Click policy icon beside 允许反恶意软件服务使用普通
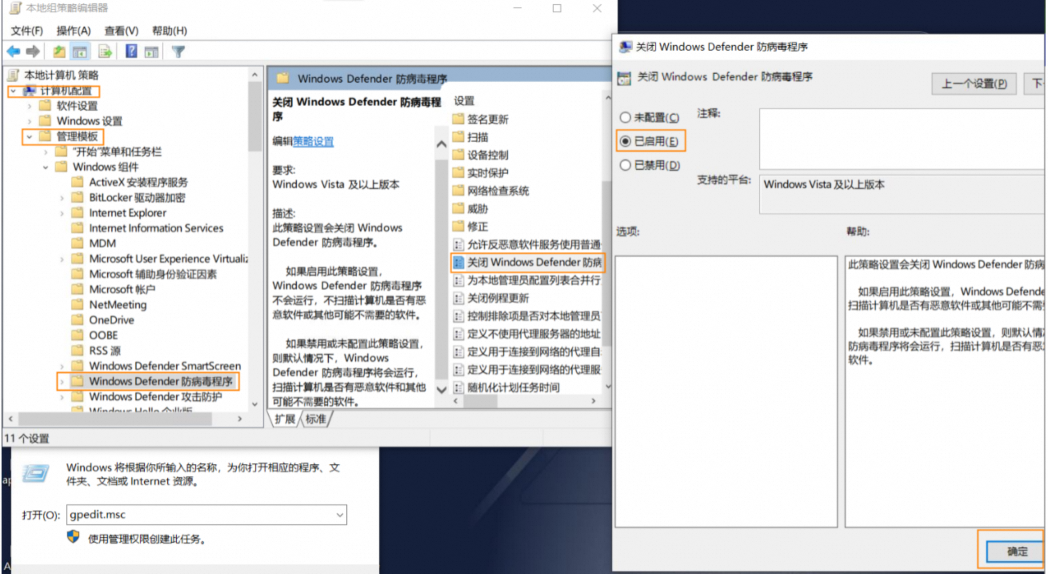This screenshot has height=574, width=1048. click(458, 245)
